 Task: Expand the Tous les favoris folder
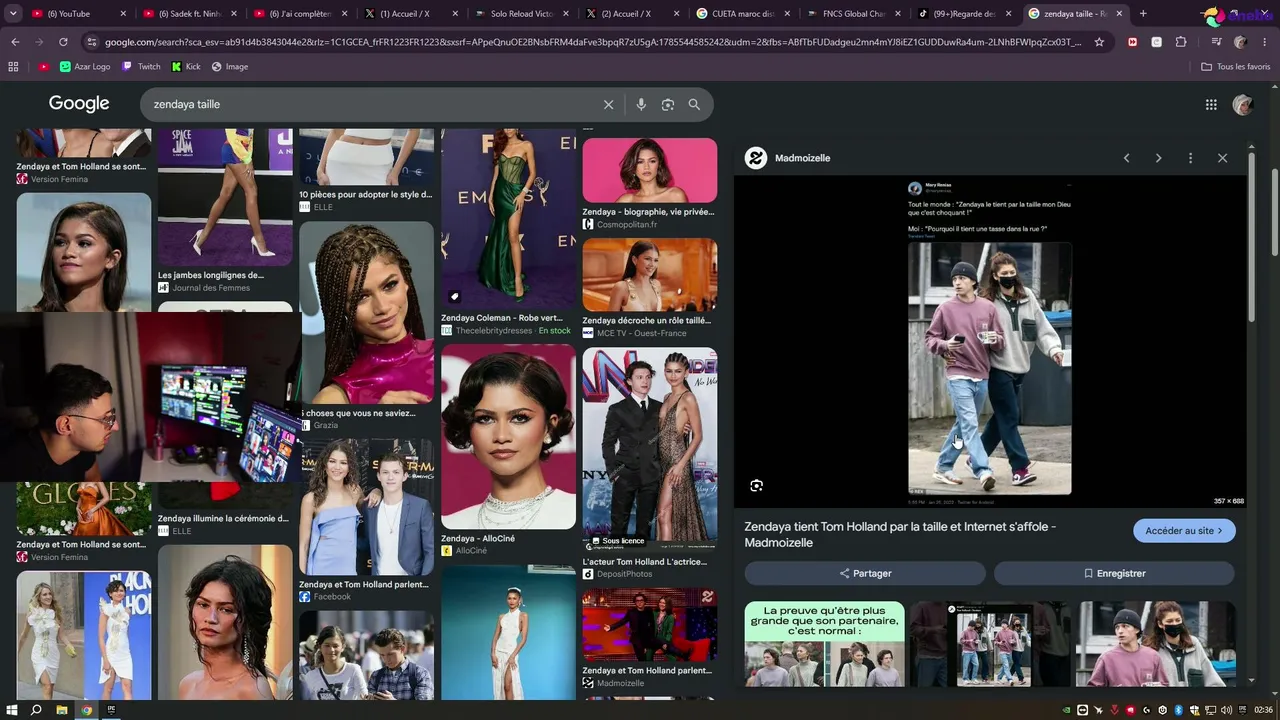pos(1235,66)
